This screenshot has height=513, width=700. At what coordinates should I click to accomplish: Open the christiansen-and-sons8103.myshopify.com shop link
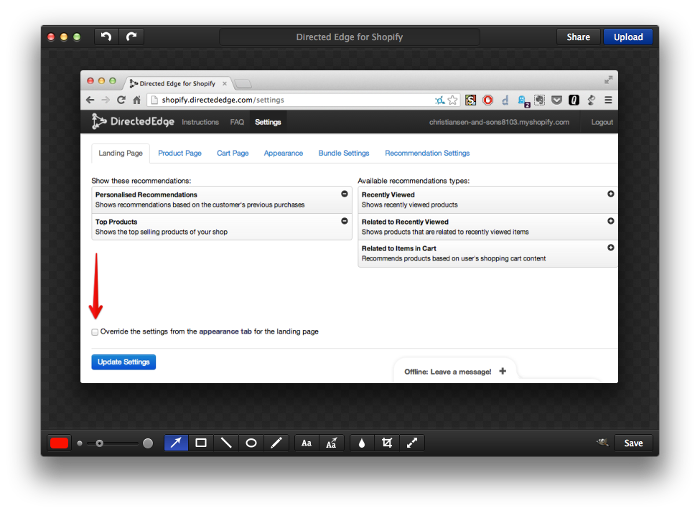pos(499,122)
